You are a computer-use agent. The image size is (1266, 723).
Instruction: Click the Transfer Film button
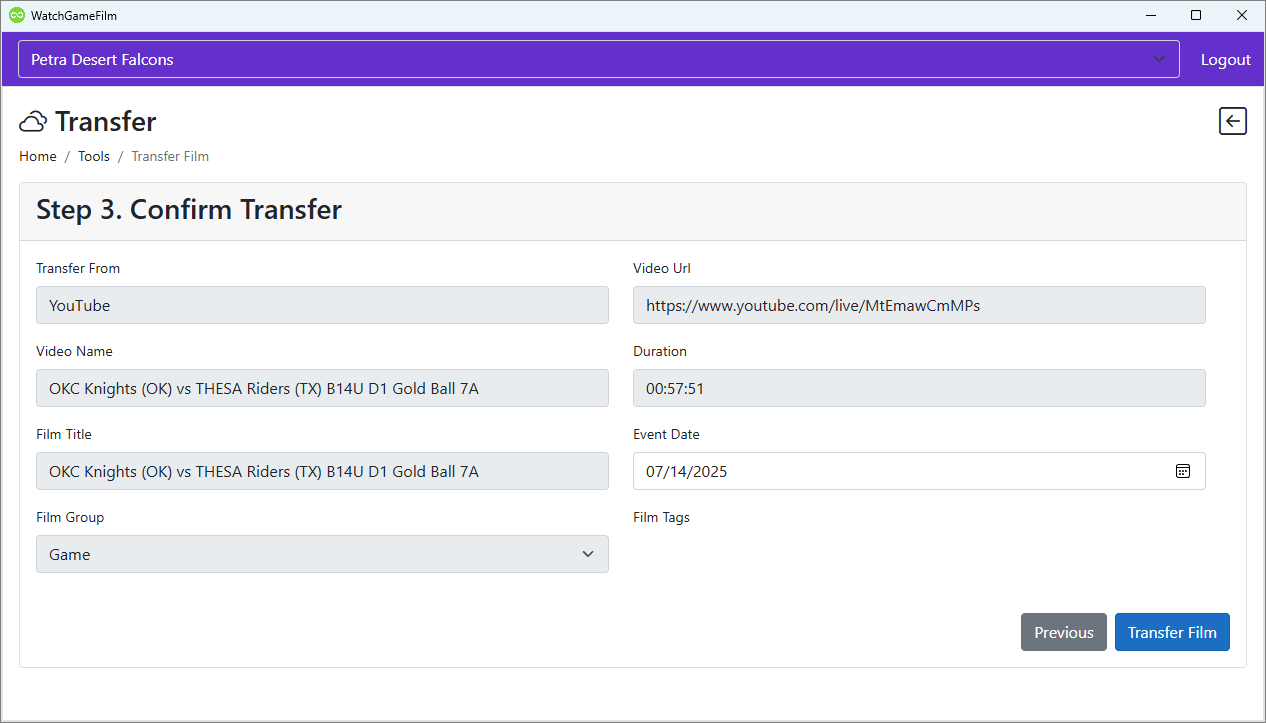click(1171, 632)
